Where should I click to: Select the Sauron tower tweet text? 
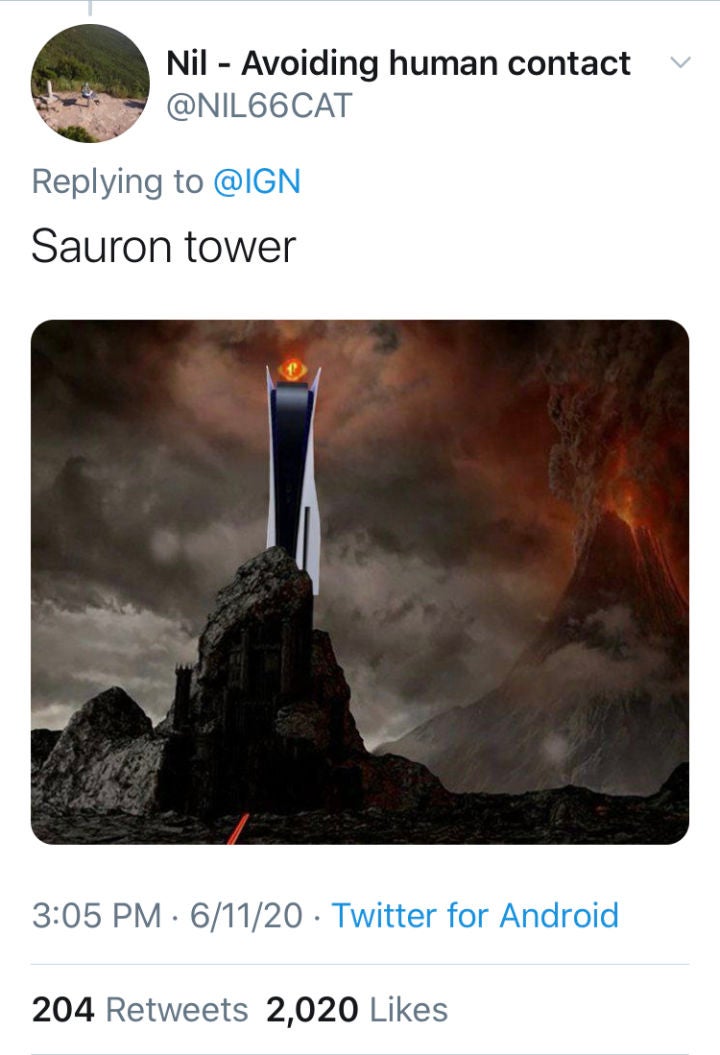coord(164,246)
